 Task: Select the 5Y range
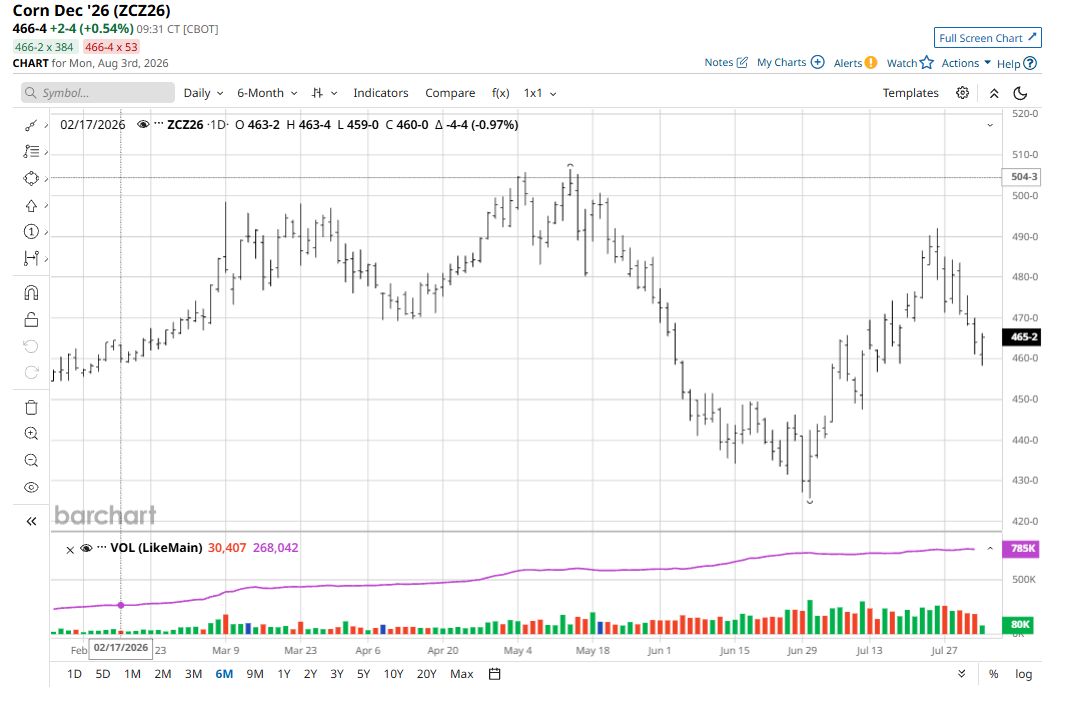point(363,674)
